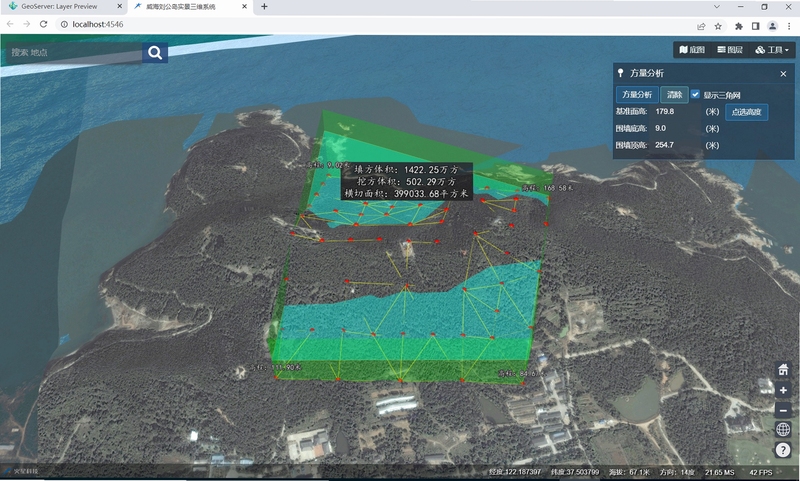Click the 经度 122.187397 status readout
The width and height of the screenshot is (800, 481).
[x=515, y=472]
